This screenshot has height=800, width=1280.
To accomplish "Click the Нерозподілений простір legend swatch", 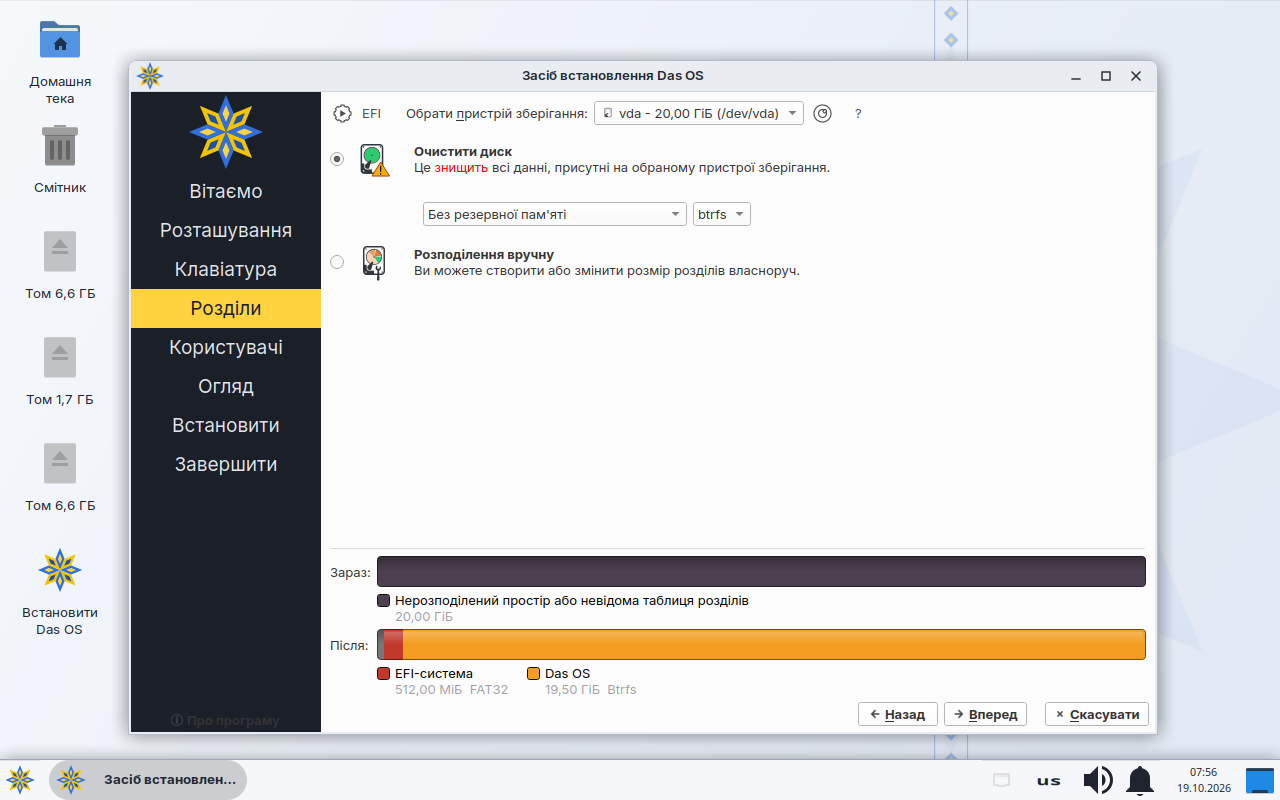I will [383, 601].
